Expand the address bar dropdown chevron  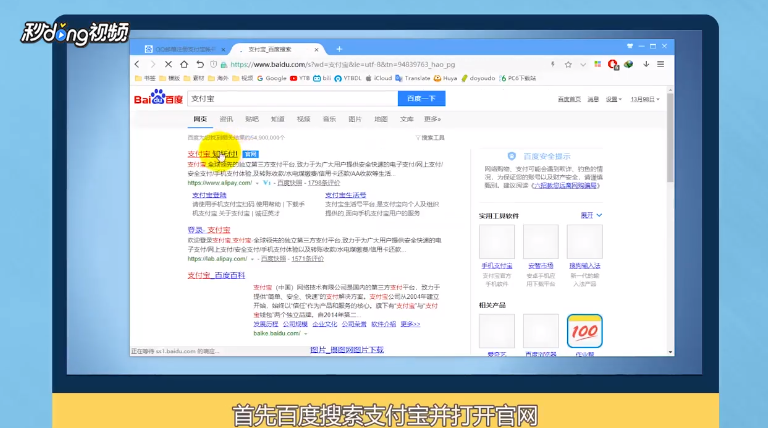pos(583,65)
